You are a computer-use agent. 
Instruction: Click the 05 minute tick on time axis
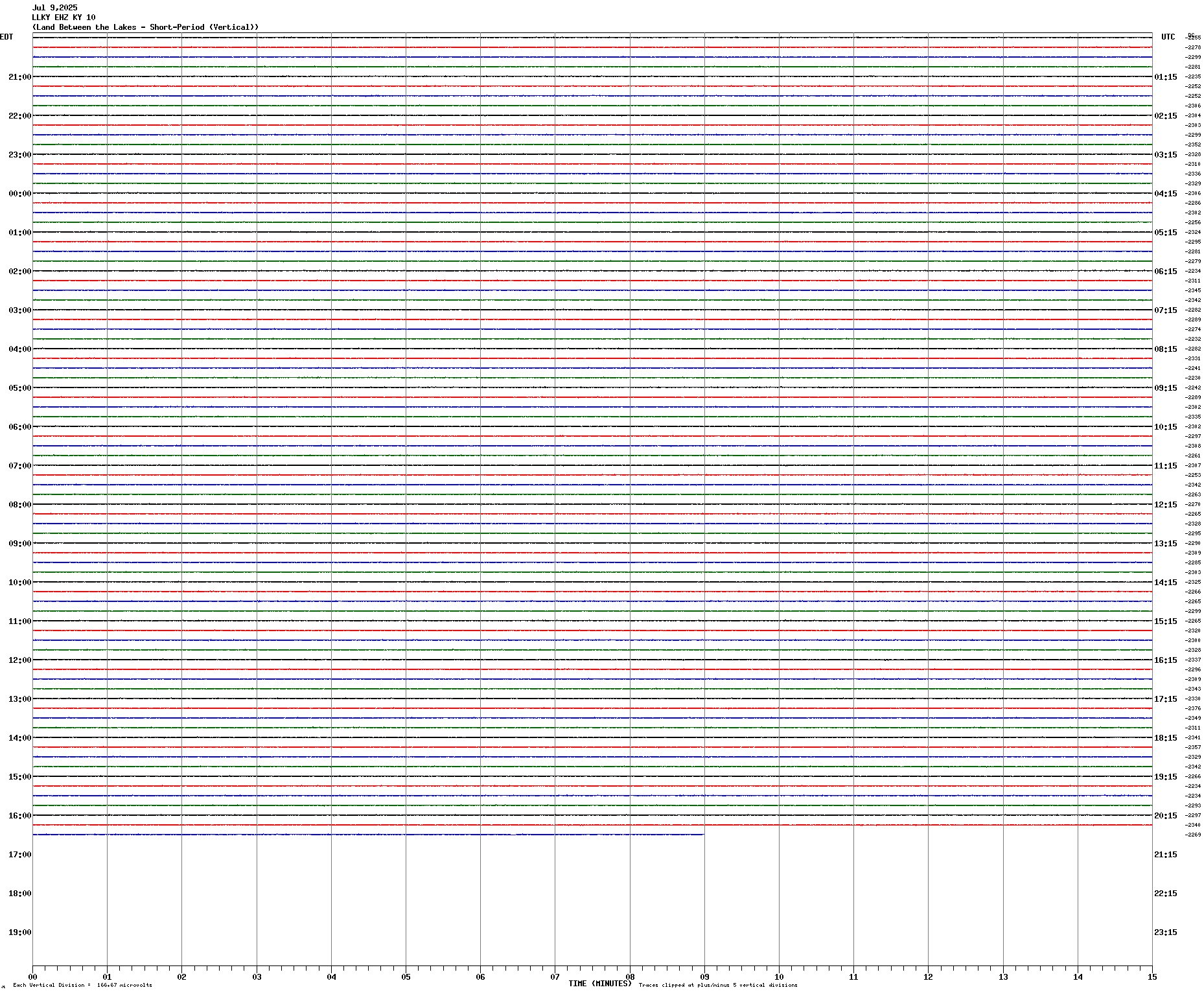406,977
